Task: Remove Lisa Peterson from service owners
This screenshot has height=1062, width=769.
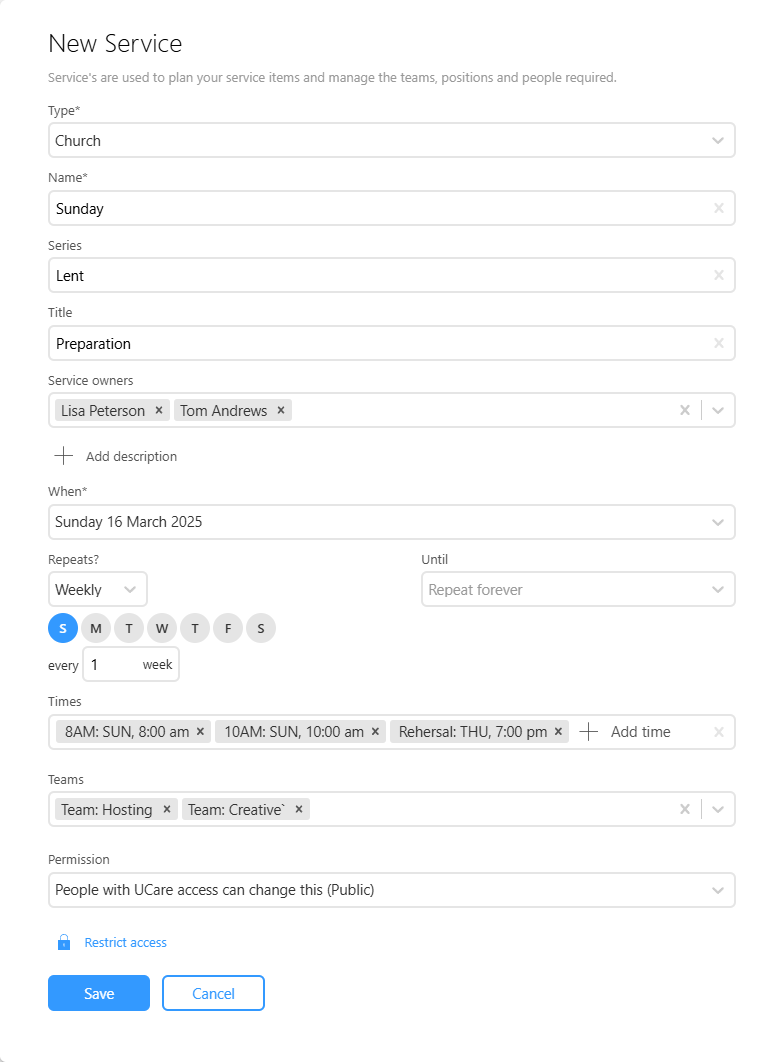Action: pyautogui.click(x=159, y=410)
